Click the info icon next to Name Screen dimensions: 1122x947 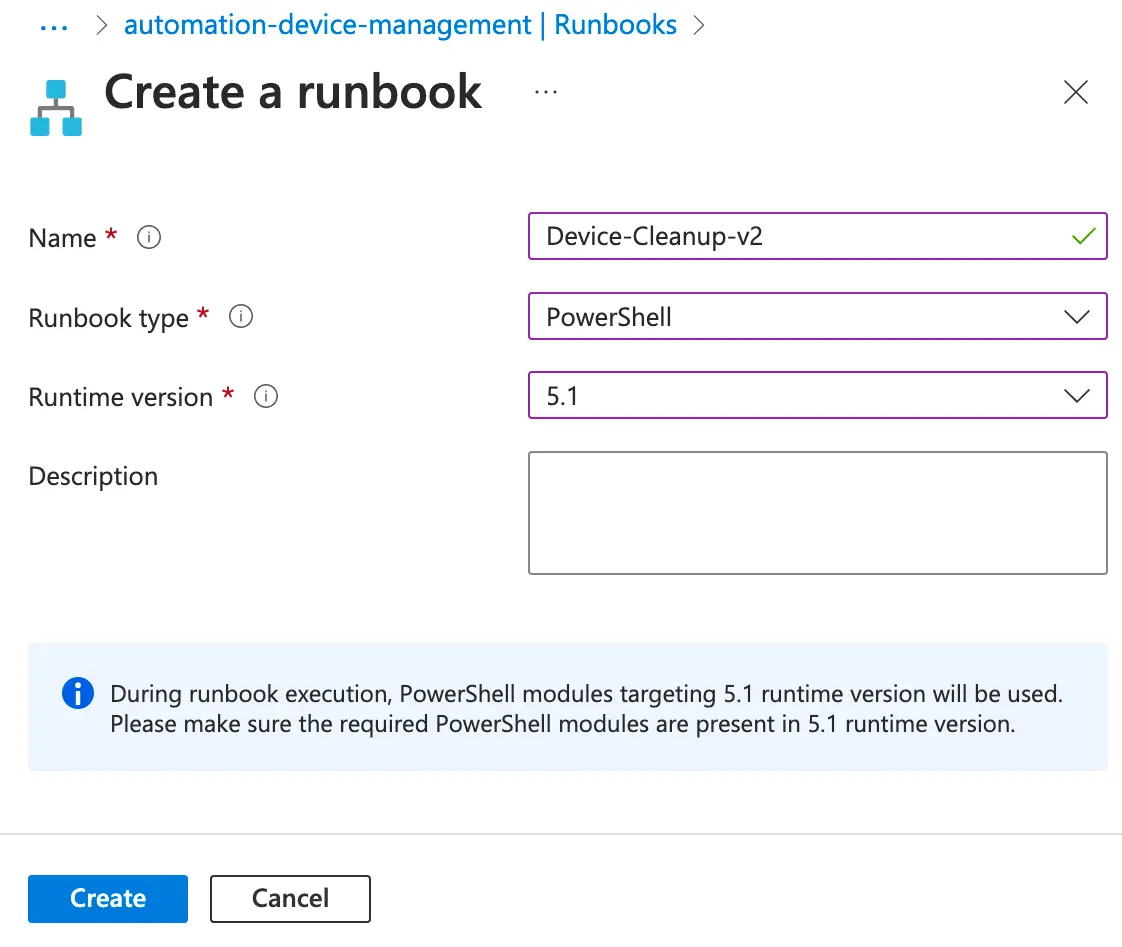(x=149, y=238)
